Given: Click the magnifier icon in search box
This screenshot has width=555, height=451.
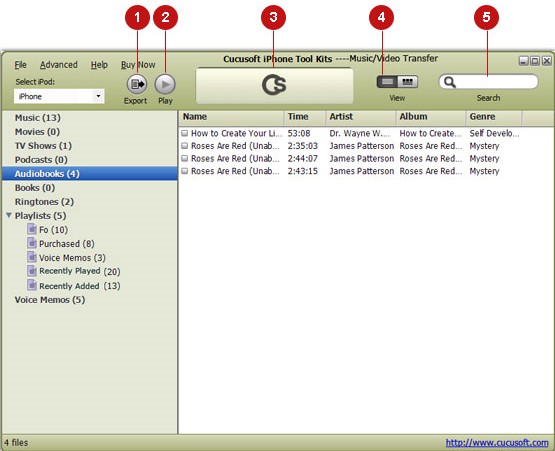Looking at the screenshot, I should point(450,82).
